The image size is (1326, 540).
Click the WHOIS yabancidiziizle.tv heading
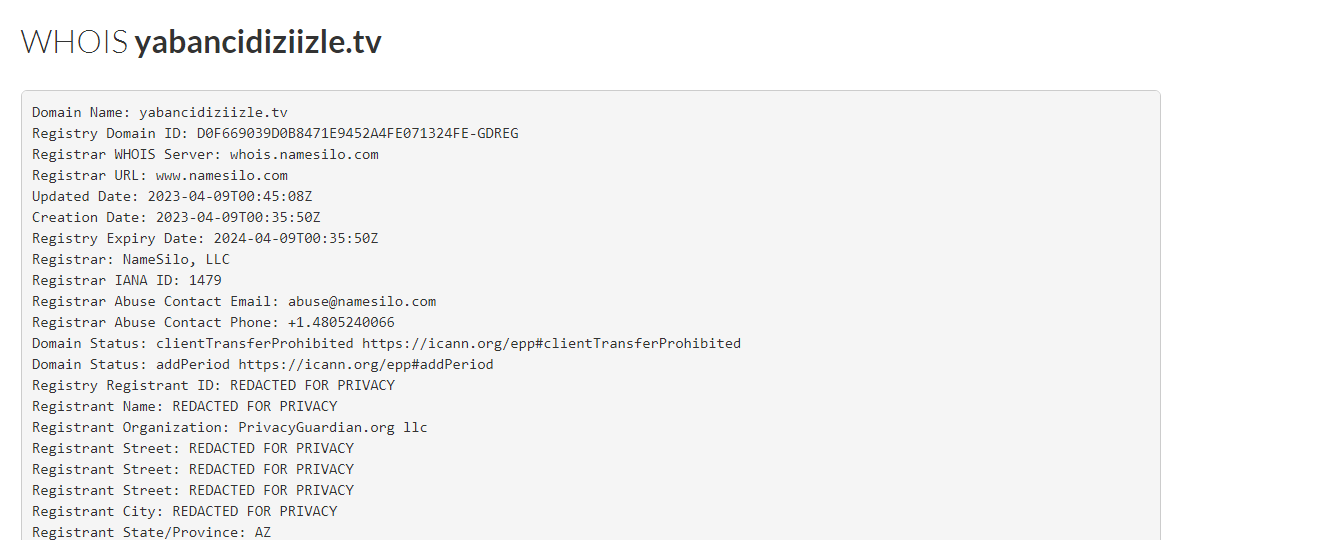tap(201, 42)
